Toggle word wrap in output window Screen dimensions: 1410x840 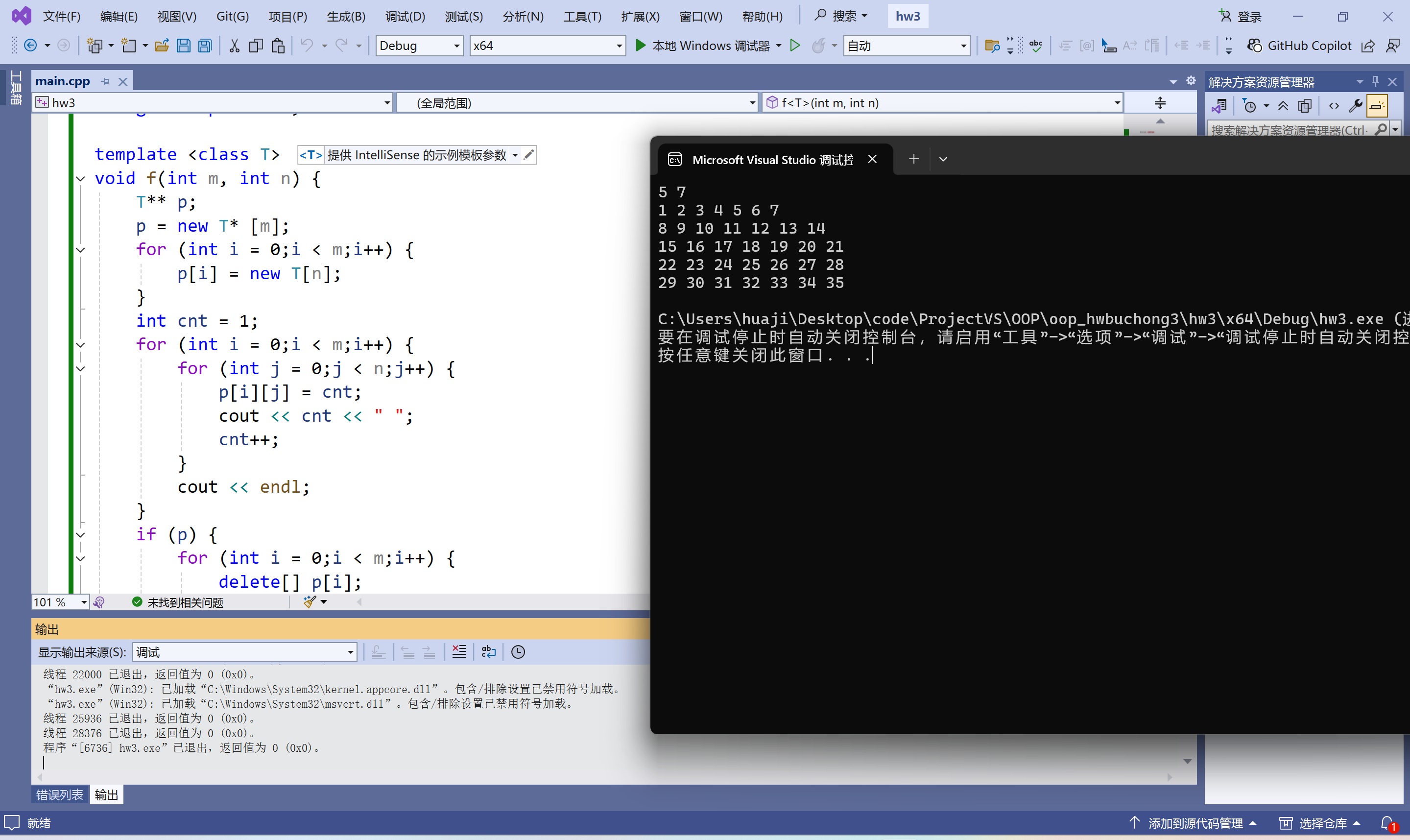click(x=488, y=652)
